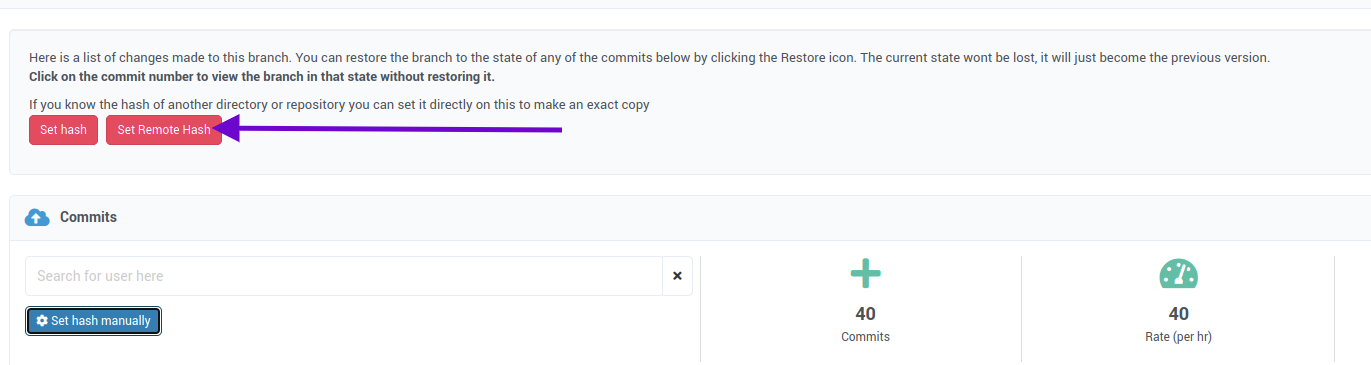Select the Commits panel heading text

tap(88, 217)
